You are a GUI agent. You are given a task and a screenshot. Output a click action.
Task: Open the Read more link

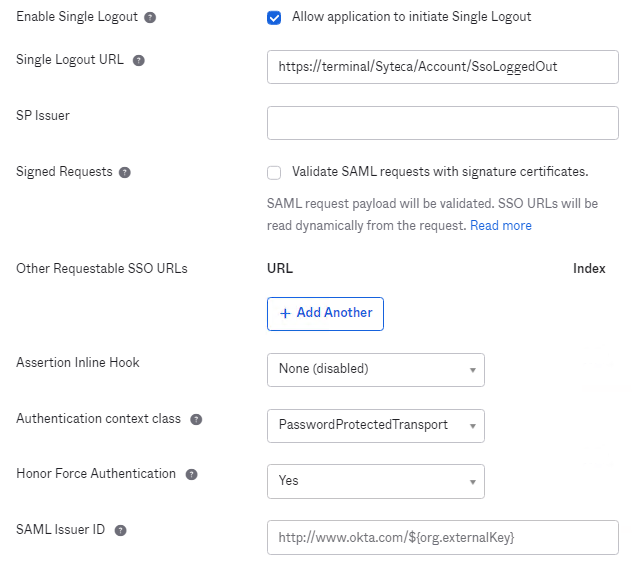click(501, 226)
